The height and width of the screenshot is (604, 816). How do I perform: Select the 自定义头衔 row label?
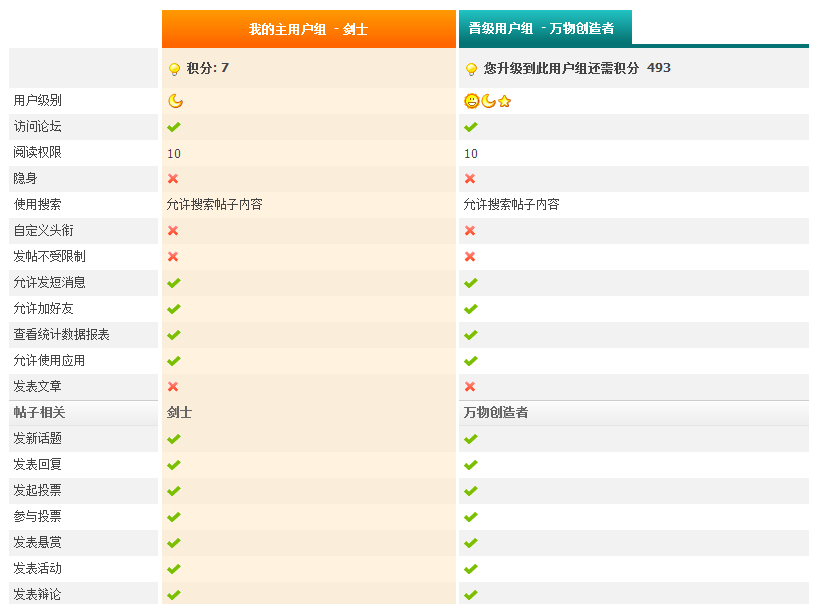click(44, 230)
